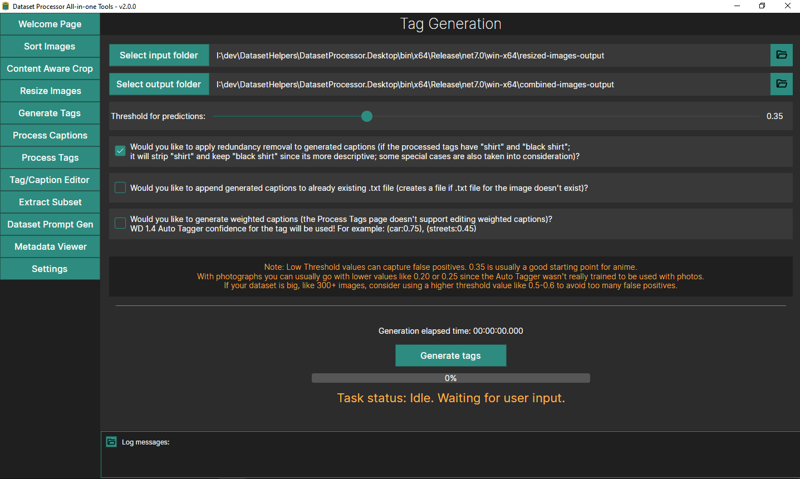Screen dimensions: 800x479
Task: Open Content Aware Crop page
Action: [50, 68]
